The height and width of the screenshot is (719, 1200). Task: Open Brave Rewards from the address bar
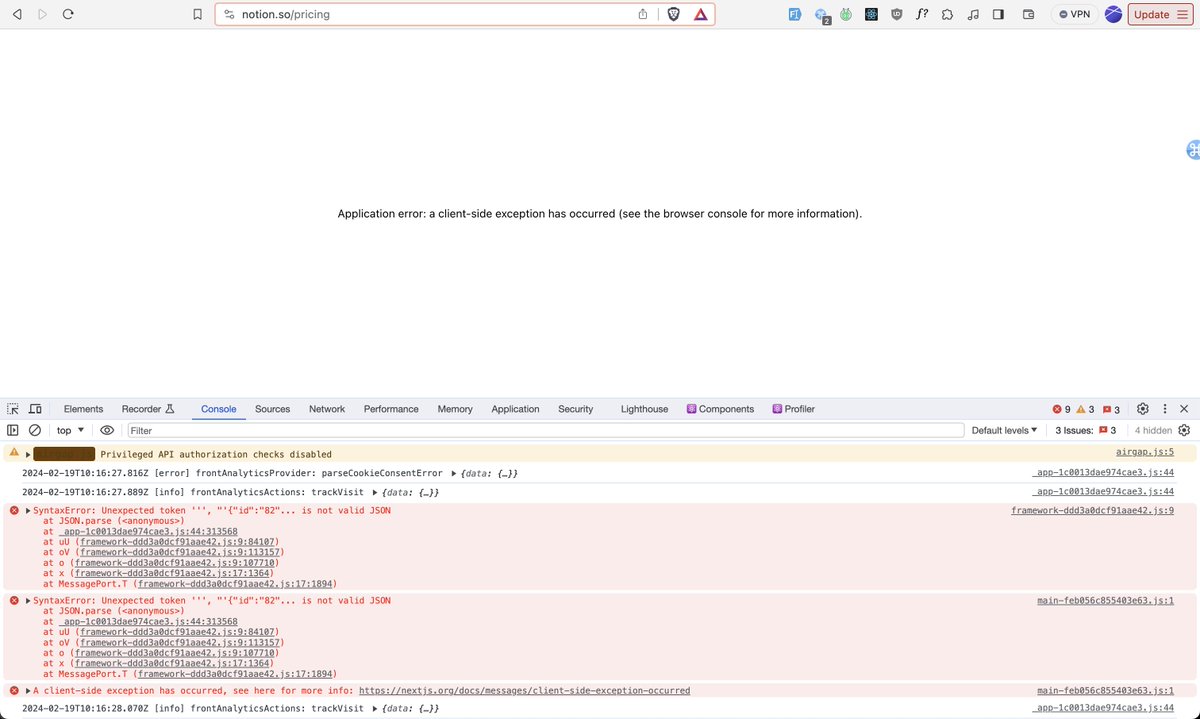click(700, 15)
